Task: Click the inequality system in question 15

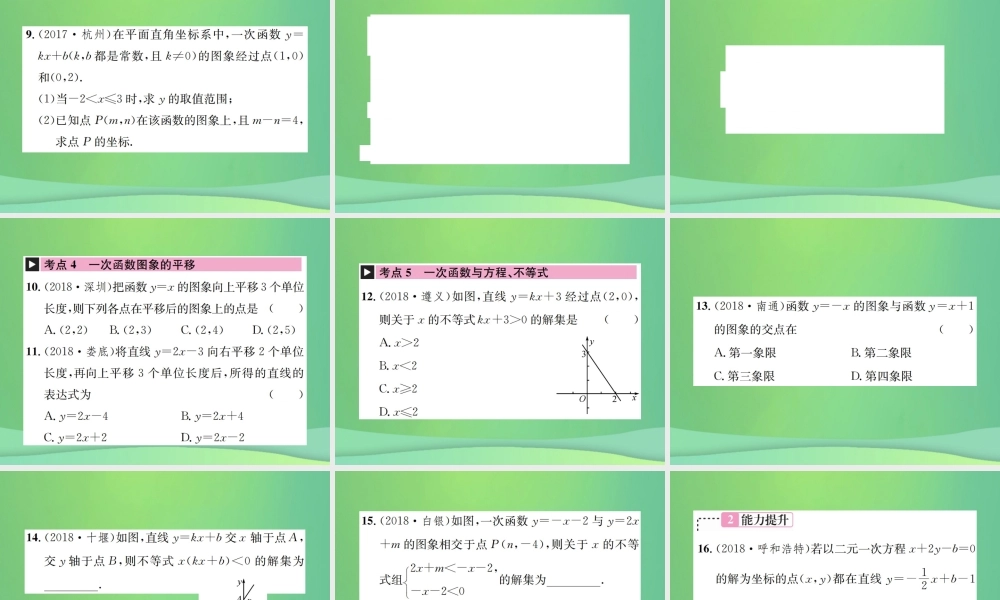Action: (451, 579)
